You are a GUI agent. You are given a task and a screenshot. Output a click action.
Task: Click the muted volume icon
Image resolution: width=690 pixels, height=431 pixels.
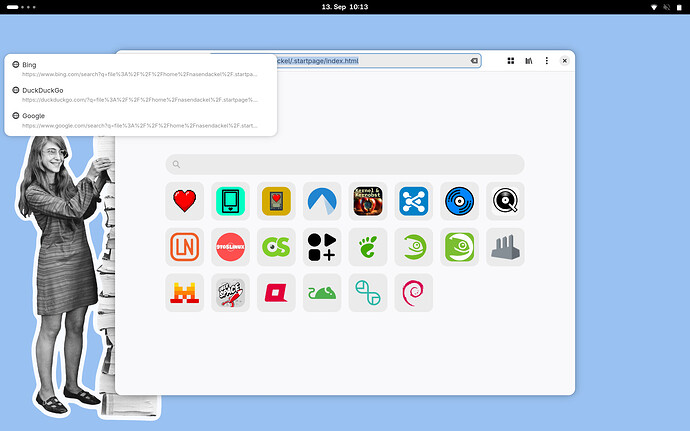(667, 7)
